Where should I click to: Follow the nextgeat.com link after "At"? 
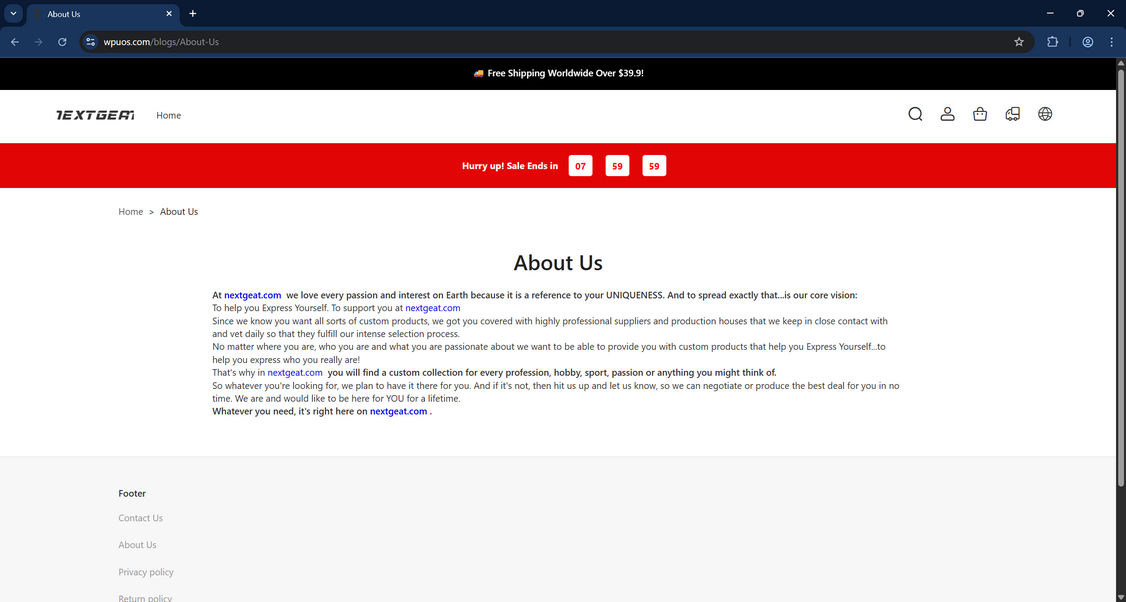tap(253, 295)
